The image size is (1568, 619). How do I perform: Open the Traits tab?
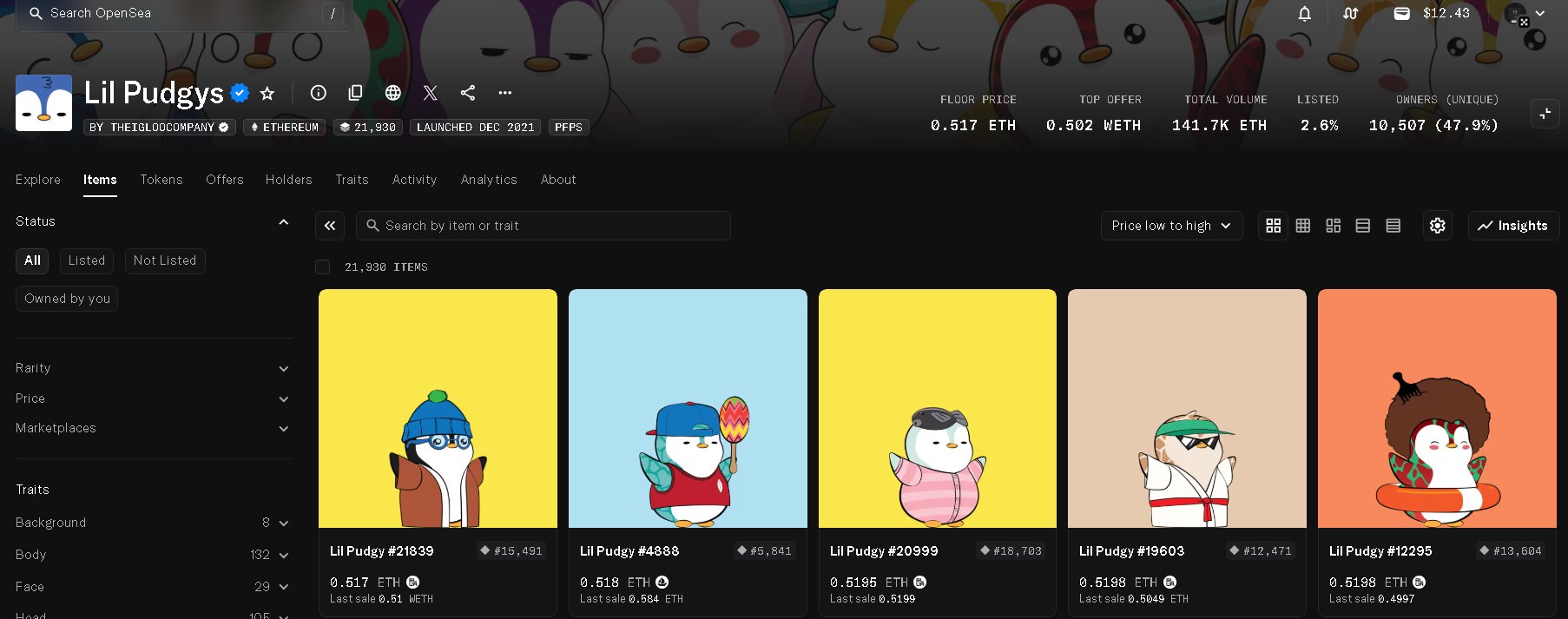coord(352,180)
